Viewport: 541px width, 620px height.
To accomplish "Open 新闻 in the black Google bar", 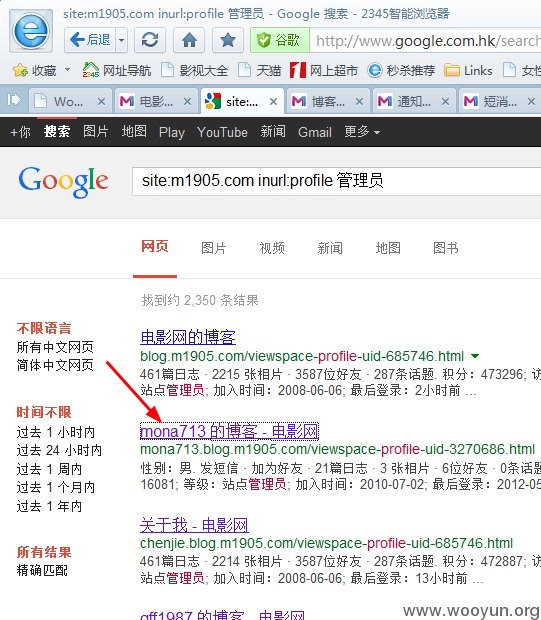I will [x=273, y=132].
